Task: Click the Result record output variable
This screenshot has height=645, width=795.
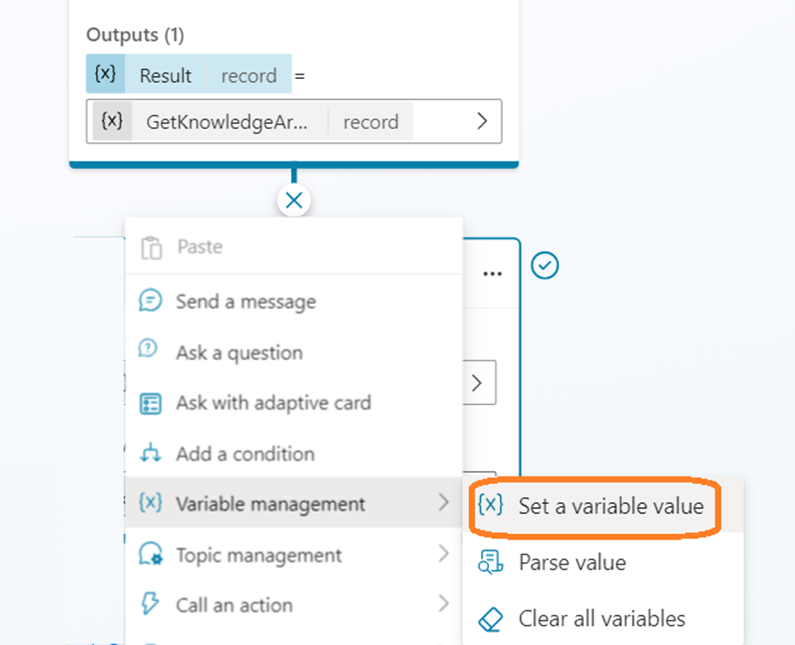Action: click(189, 75)
